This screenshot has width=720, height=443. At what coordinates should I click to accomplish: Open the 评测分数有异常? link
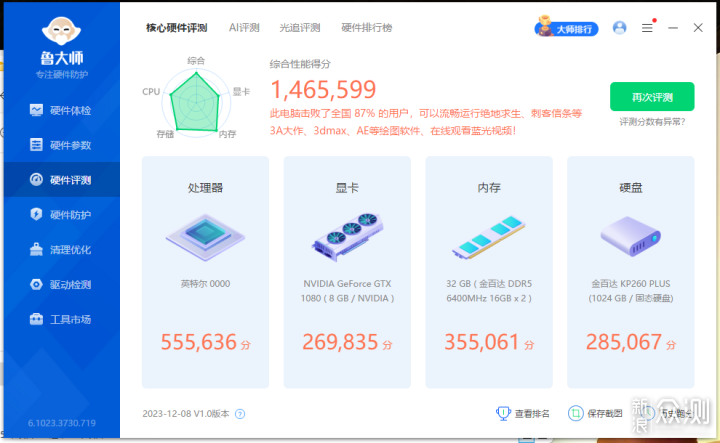point(652,122)
